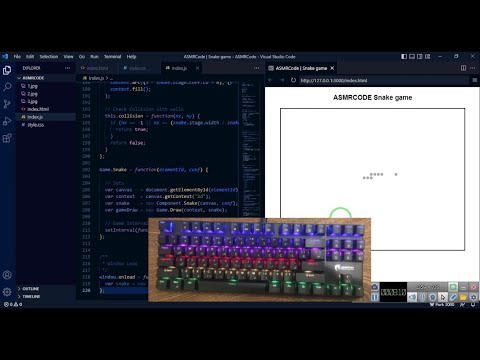480x360 pixels.
Task: Click the errors and warnings status indicator
Action: click(13, 304)
